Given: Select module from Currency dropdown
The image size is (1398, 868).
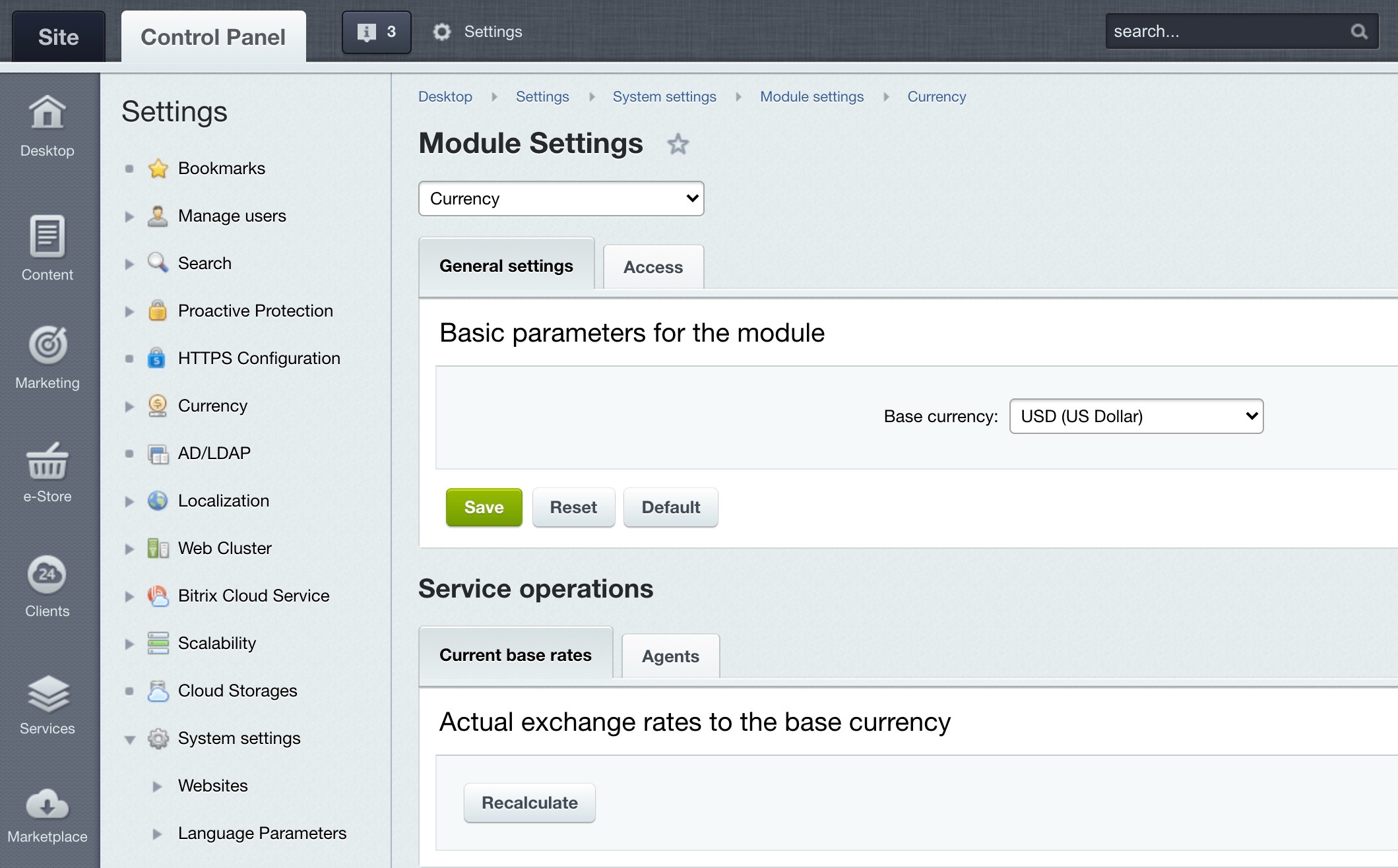Looking at the screenshot, I should tap(560, 198).
